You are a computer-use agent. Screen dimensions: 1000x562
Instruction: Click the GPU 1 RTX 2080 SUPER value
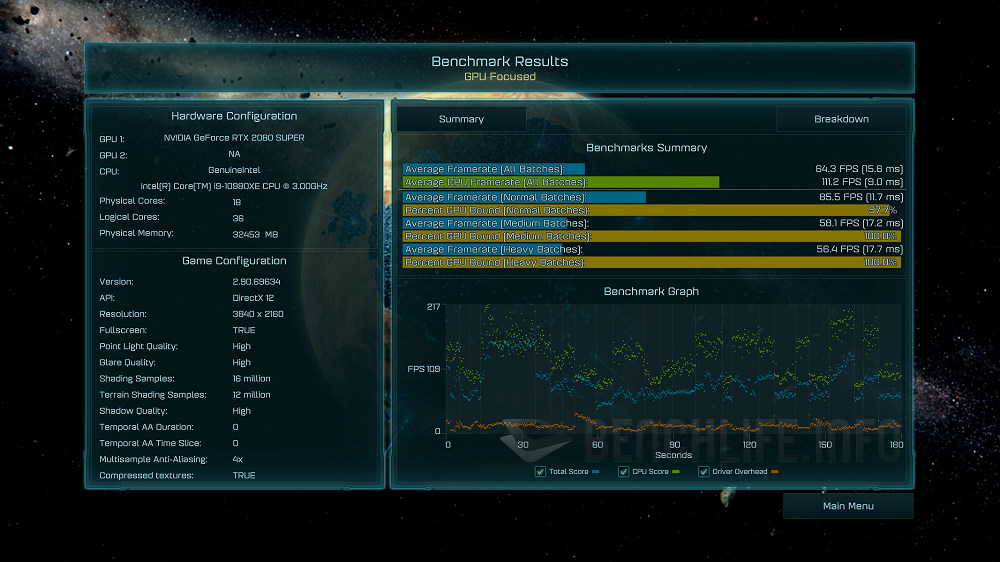tap(233, 138)
